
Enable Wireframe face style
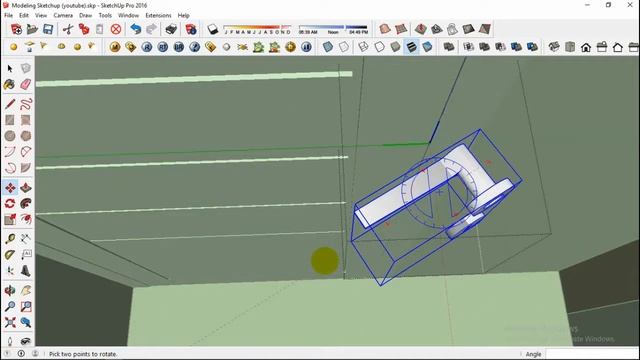click(x=363, y=47)
